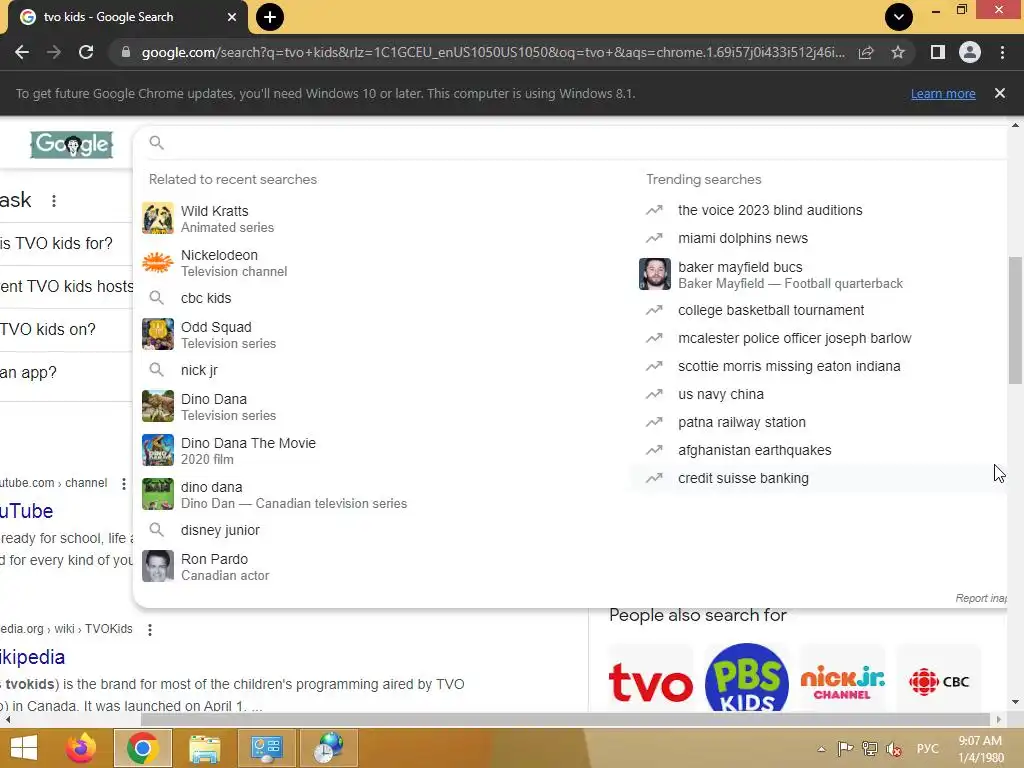Share this page via address bar icon

pyautogui.click(x=866, y=52)
